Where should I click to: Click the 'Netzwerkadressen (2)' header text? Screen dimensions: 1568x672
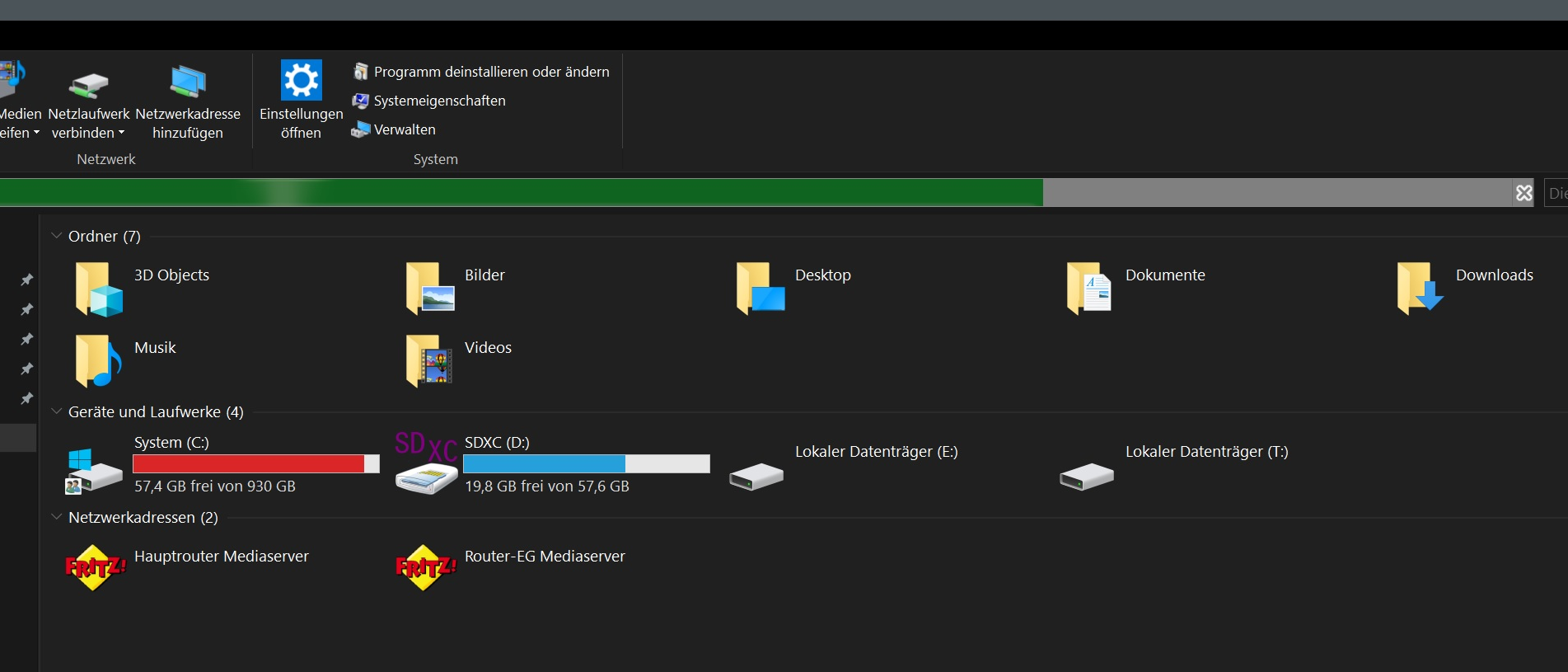(x=143, y=518)
